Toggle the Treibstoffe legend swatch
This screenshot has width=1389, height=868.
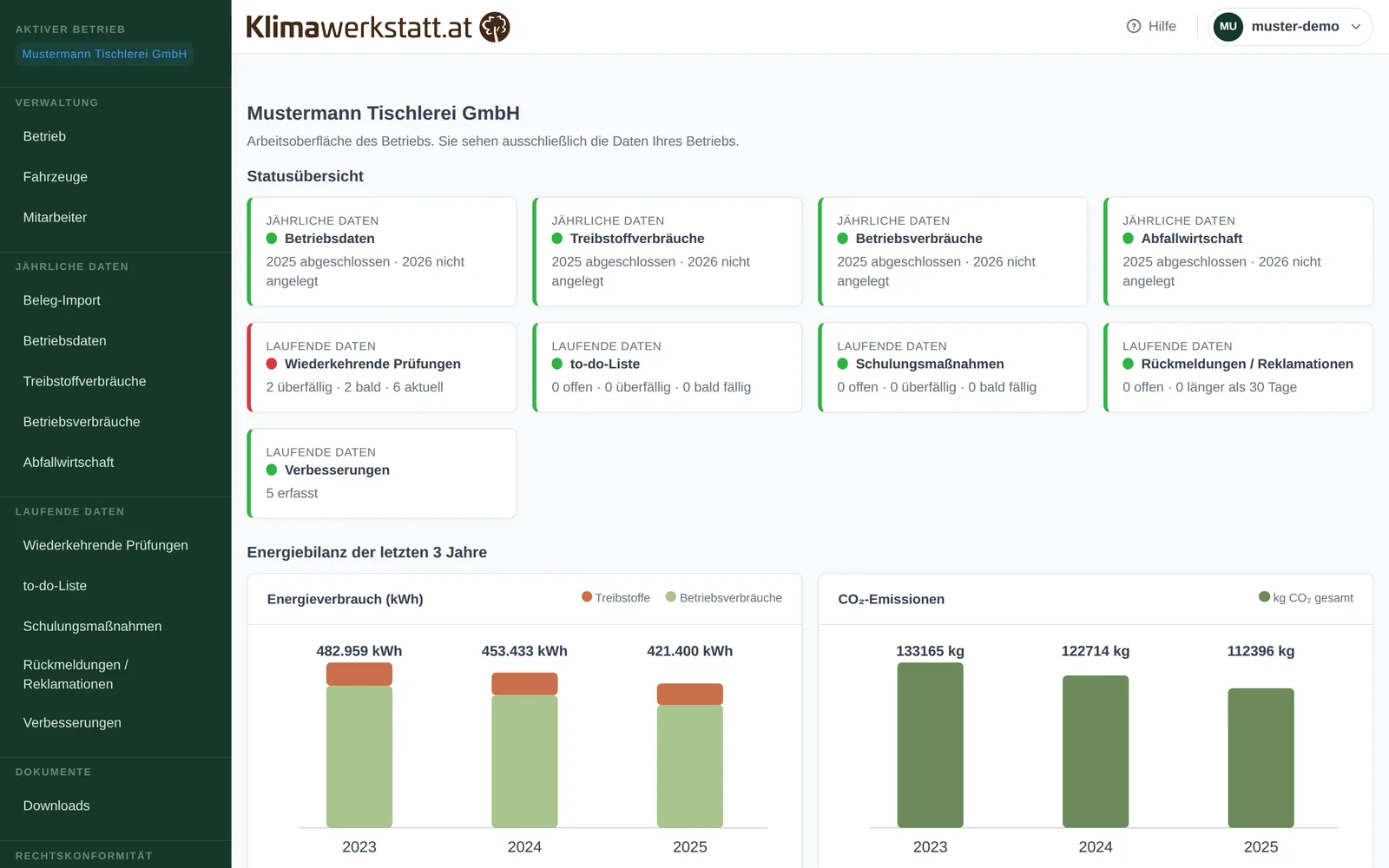(587, 597)
